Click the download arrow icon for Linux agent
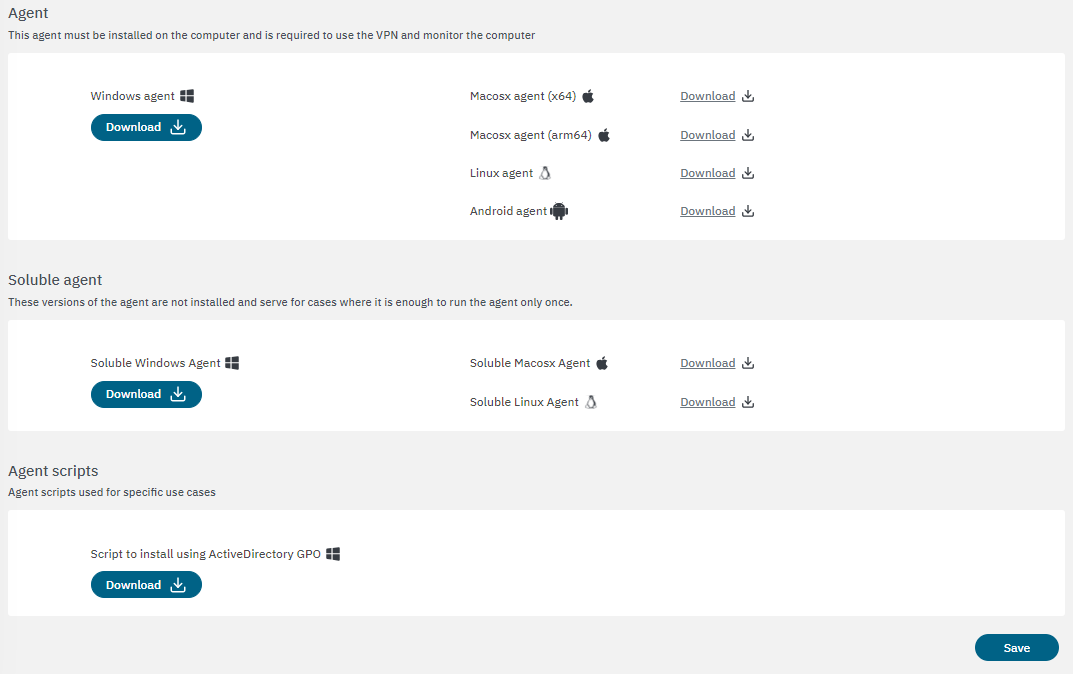This screenshot has width=1073, height=674. tap(748, 173)
